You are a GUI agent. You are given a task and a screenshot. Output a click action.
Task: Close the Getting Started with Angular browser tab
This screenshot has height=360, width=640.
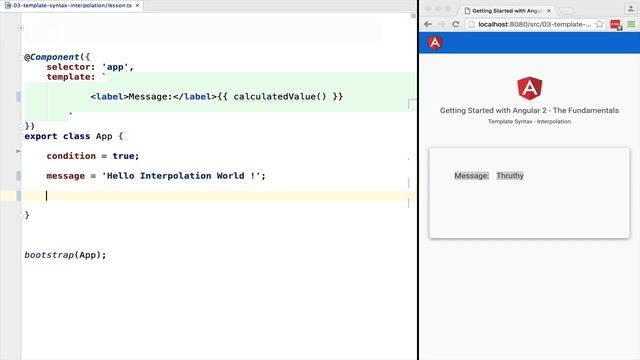click(549, 11)
